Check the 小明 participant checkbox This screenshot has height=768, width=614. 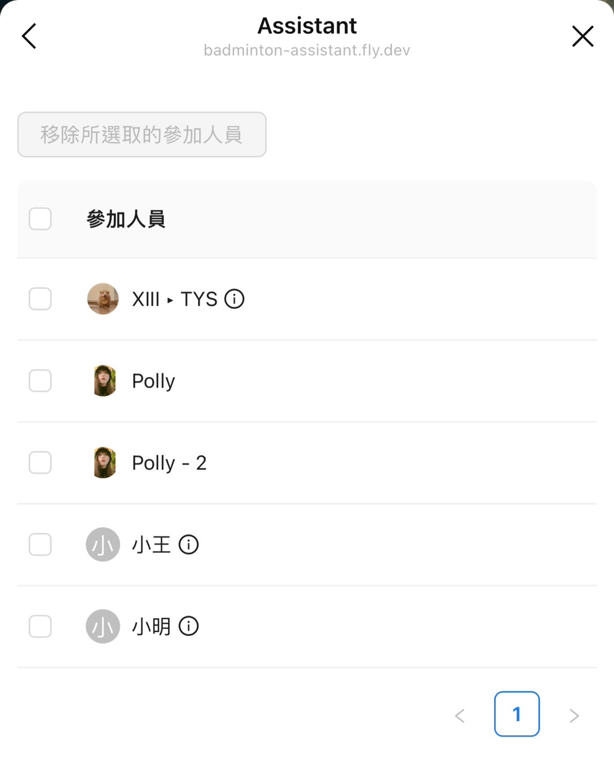[x=40, y=626]
